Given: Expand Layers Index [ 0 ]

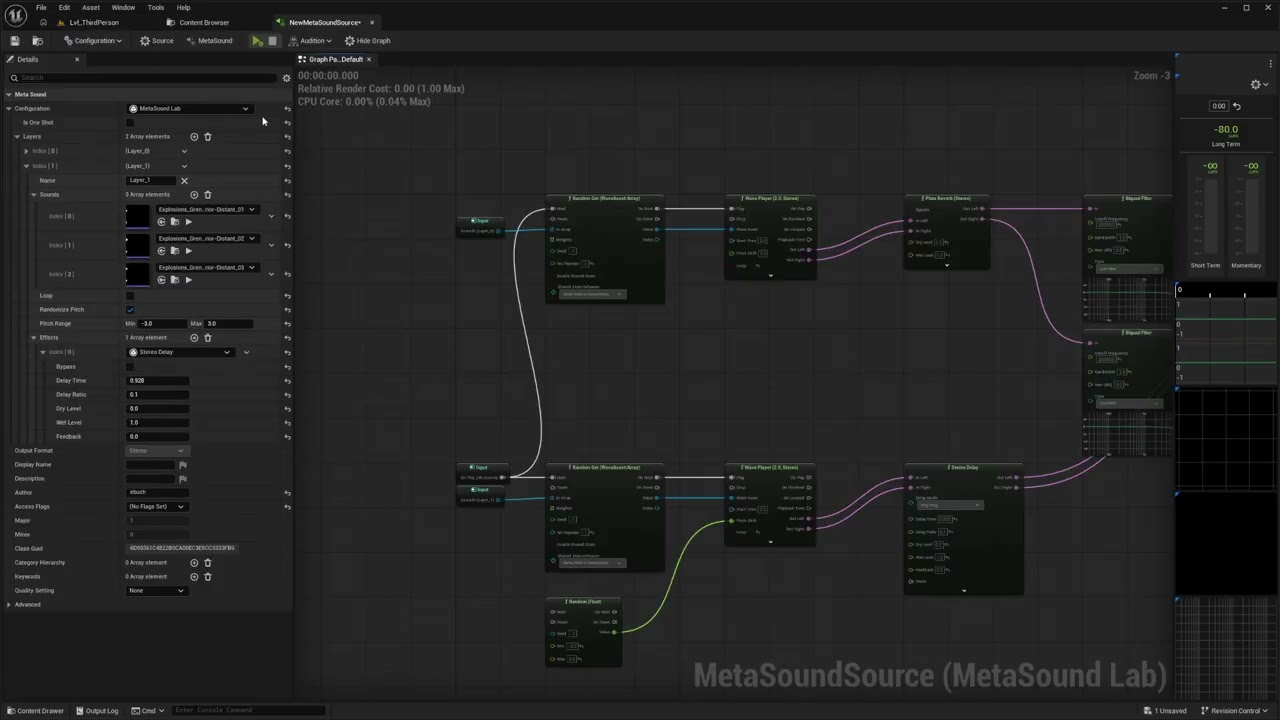Looking at the screenshot, I should pos(26,151).
